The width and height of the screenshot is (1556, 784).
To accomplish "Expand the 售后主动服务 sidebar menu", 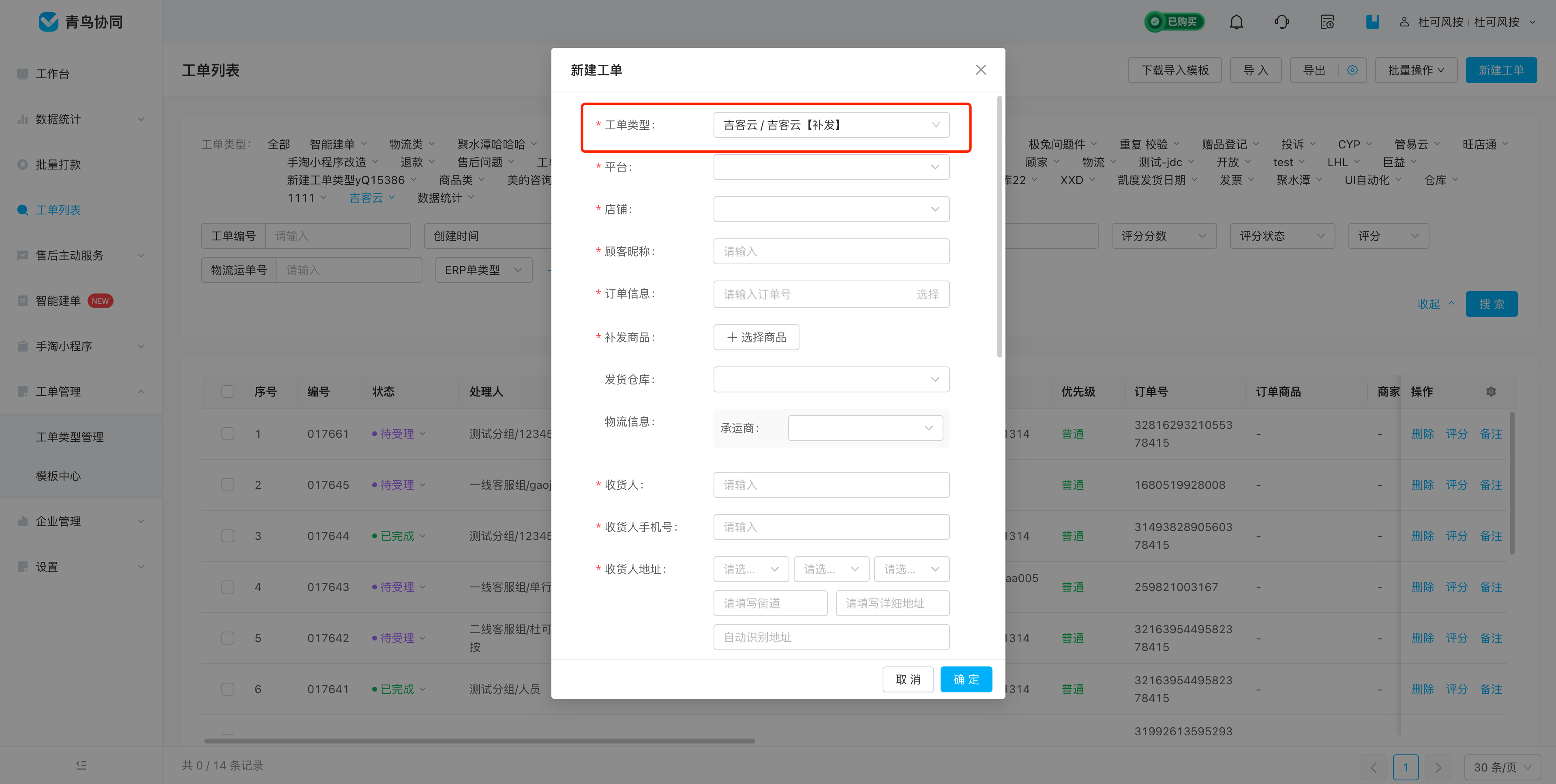I will [81, 255].
